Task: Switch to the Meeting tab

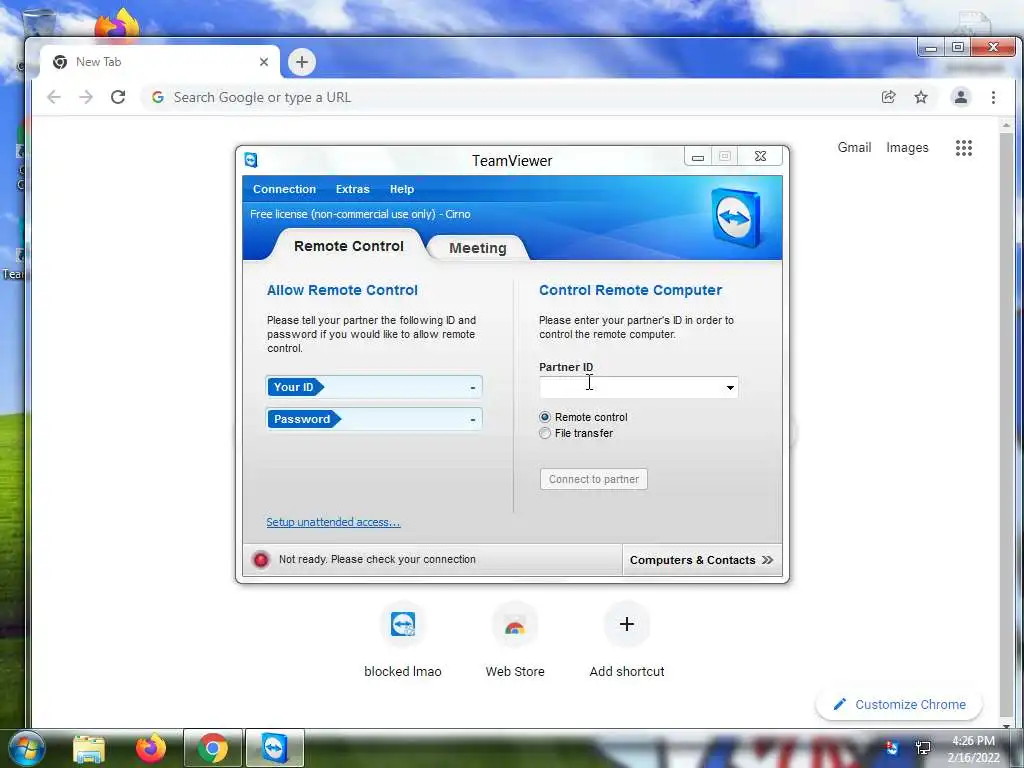Action: pyautogui.click(x=477, y=248)
